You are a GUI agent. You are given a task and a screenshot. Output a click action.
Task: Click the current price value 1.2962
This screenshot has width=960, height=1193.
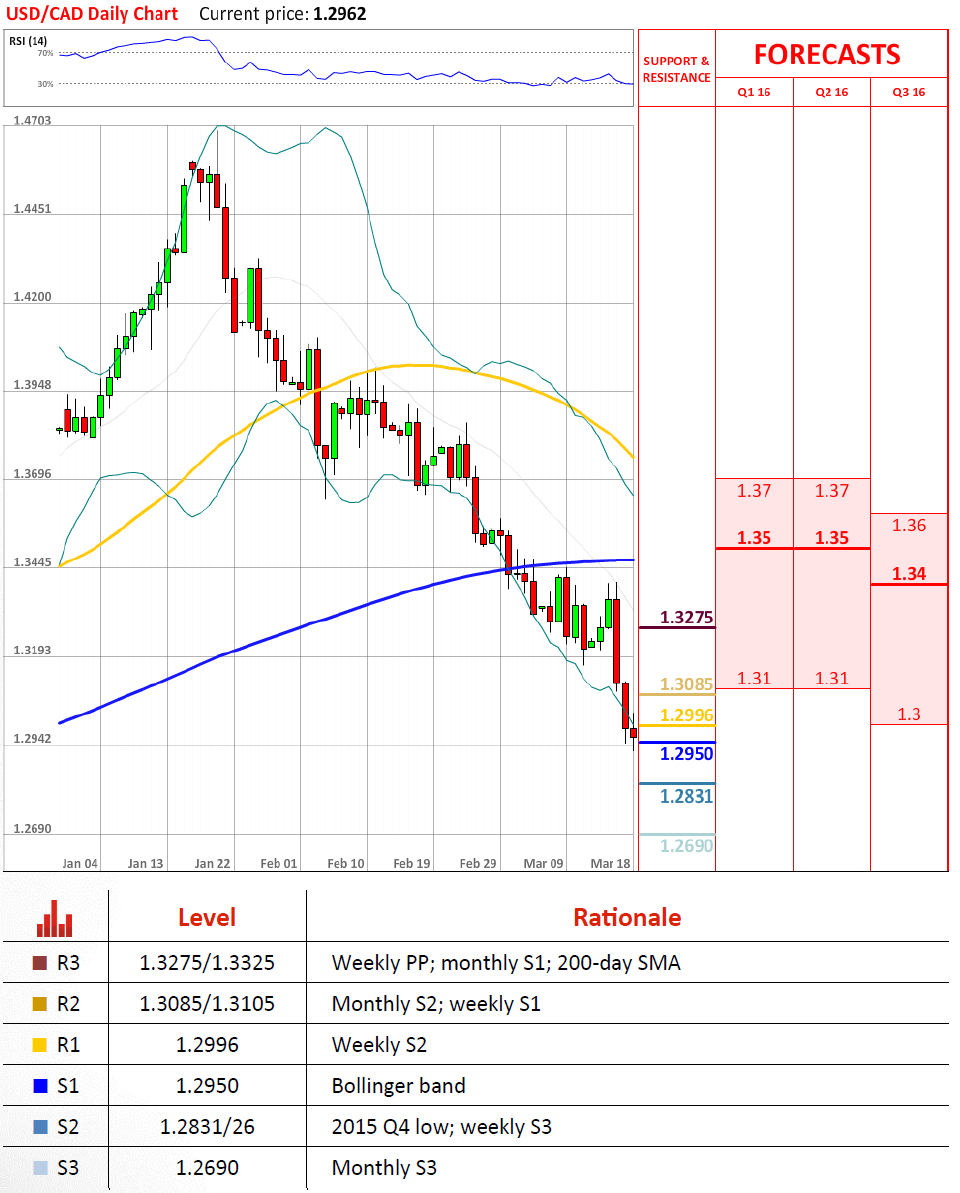click(340, 14)
